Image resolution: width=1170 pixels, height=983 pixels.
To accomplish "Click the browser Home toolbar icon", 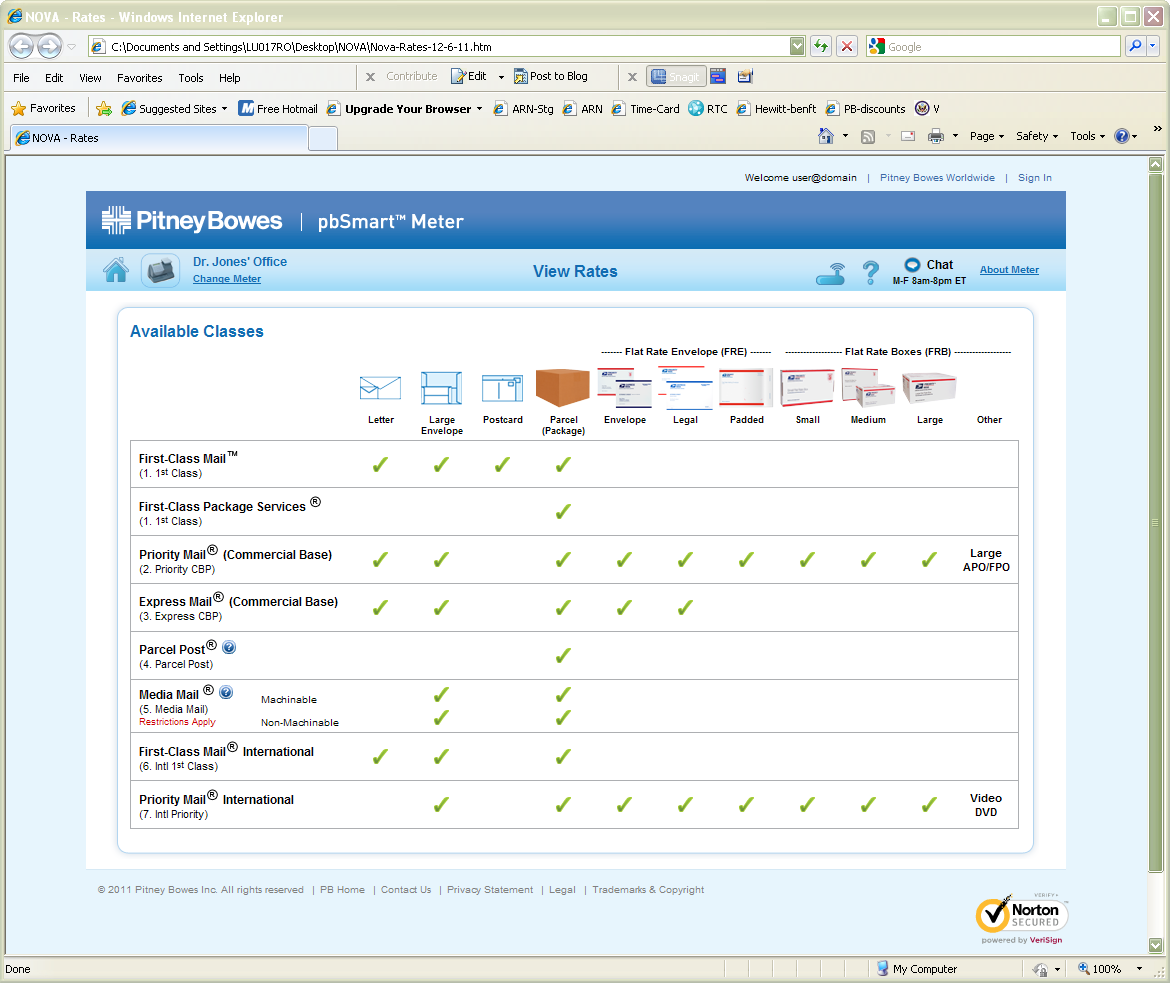I will click(x=825, y=136).
